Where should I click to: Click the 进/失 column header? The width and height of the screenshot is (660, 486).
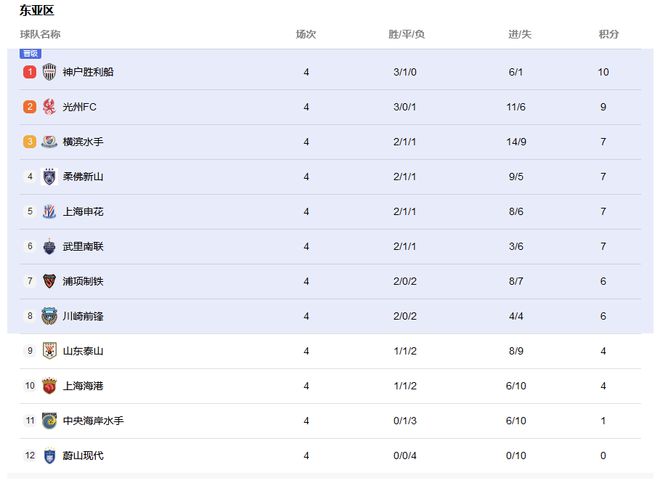519,34
